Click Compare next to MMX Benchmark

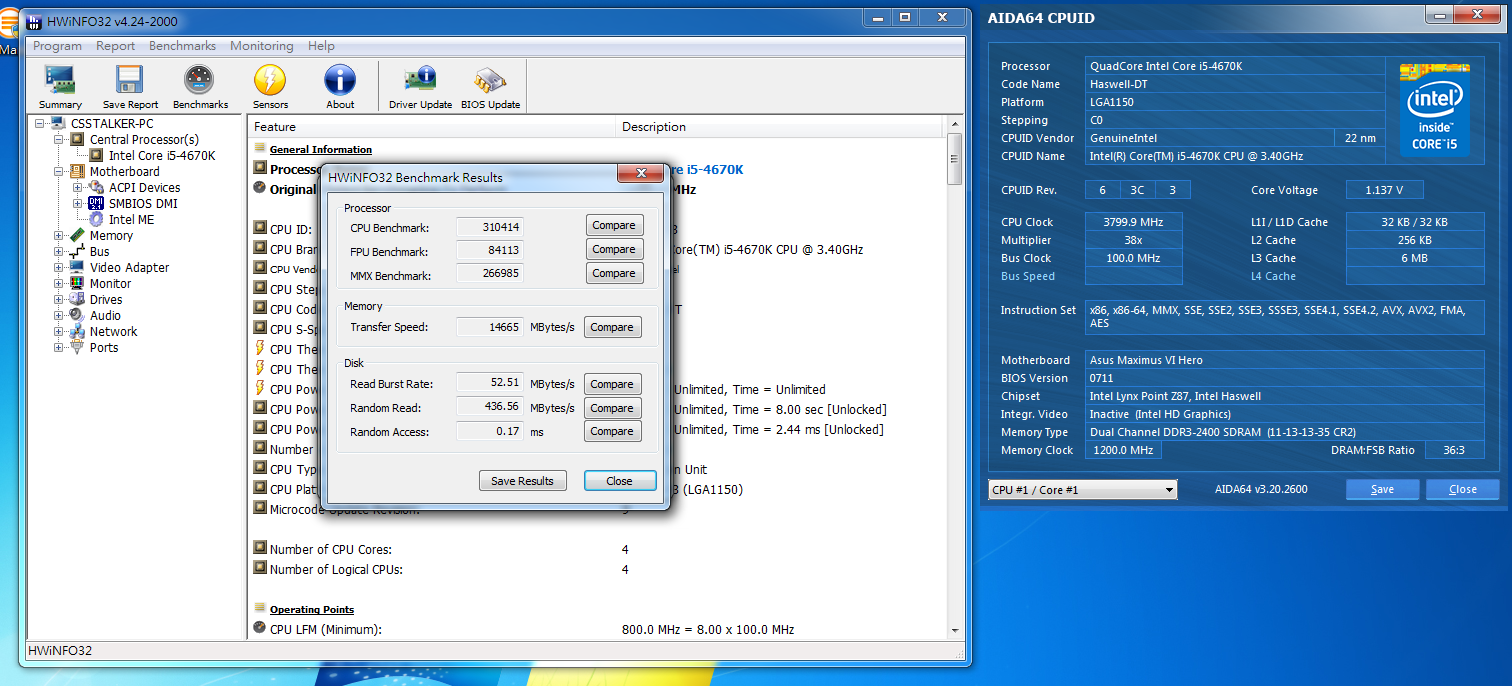(614, 274)
